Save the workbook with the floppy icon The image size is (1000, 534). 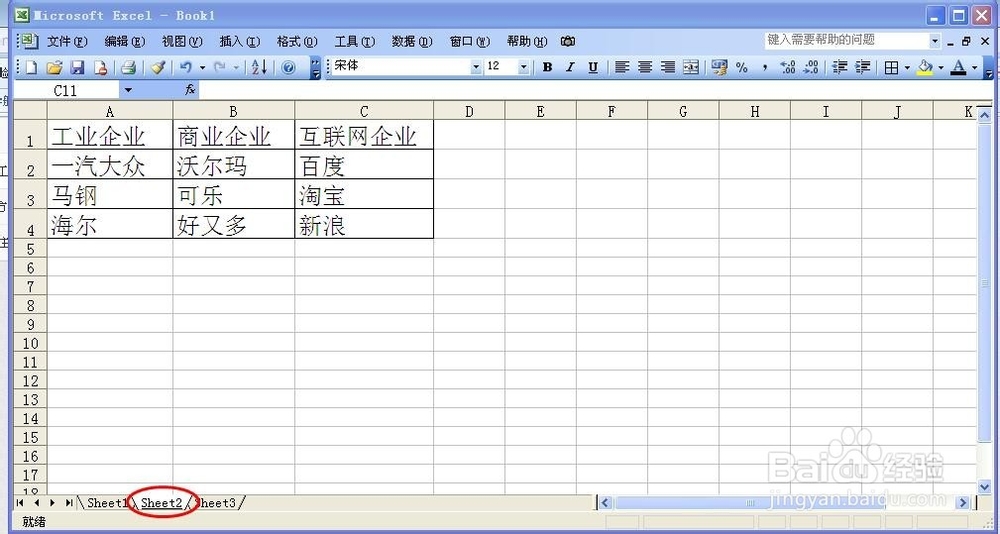coord(77,67)
